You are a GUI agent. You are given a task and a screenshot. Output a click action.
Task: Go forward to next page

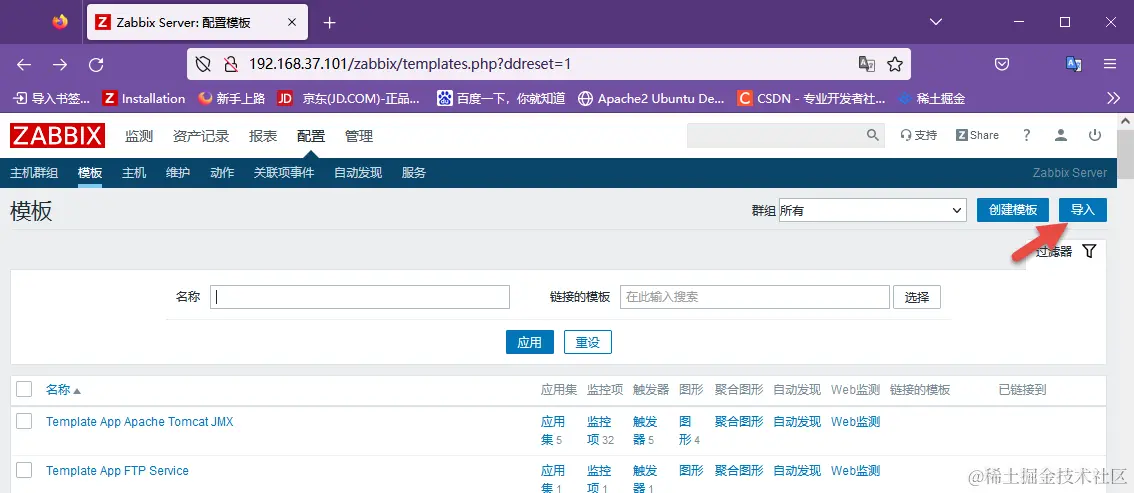[x=60, y=64]
